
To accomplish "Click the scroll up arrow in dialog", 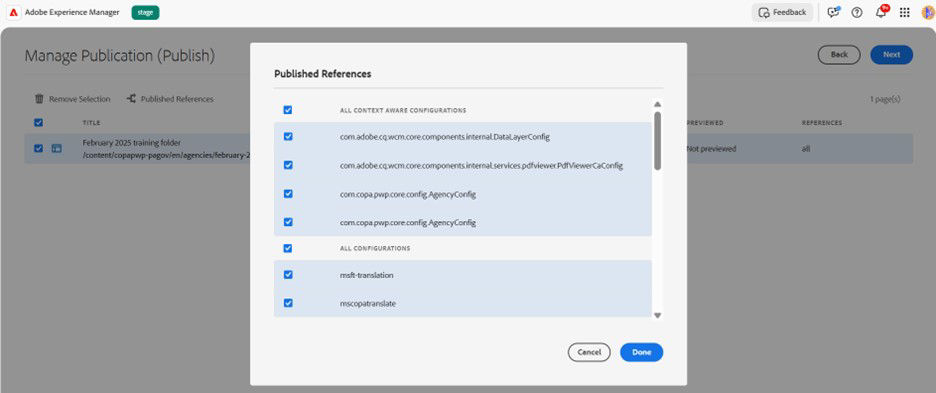I will pyautogui.click(x=657, y=105).
